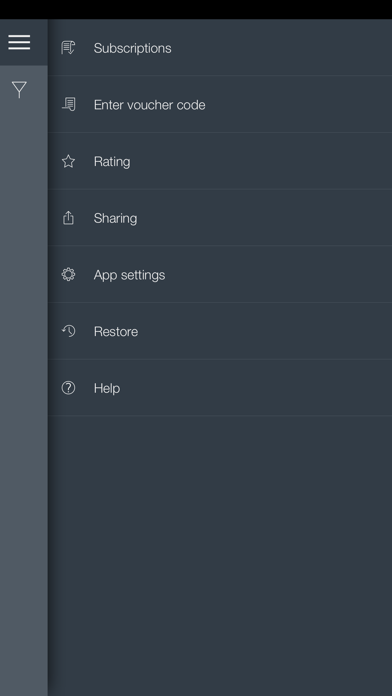392x696 pixels.
Task: Tap blank space right of Restore label
Action: click(x=266, y=331)
